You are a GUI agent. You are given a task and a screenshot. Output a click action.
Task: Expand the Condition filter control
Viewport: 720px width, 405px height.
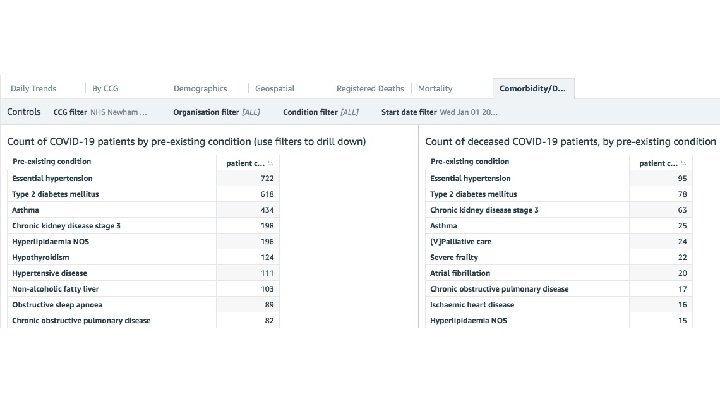click(x=320, y=112)
